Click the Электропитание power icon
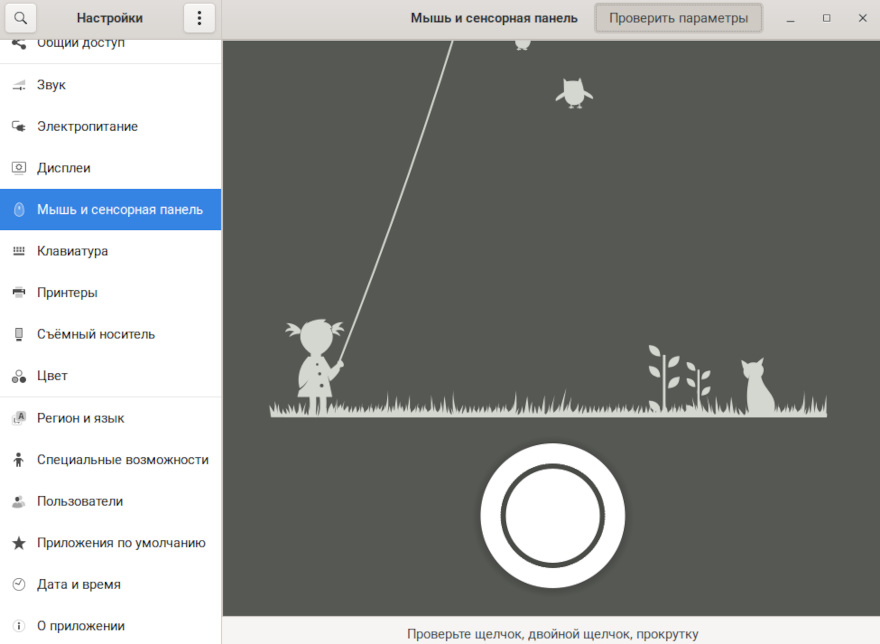The width and height of the screenshot is (880, 644). click(18, 127)
